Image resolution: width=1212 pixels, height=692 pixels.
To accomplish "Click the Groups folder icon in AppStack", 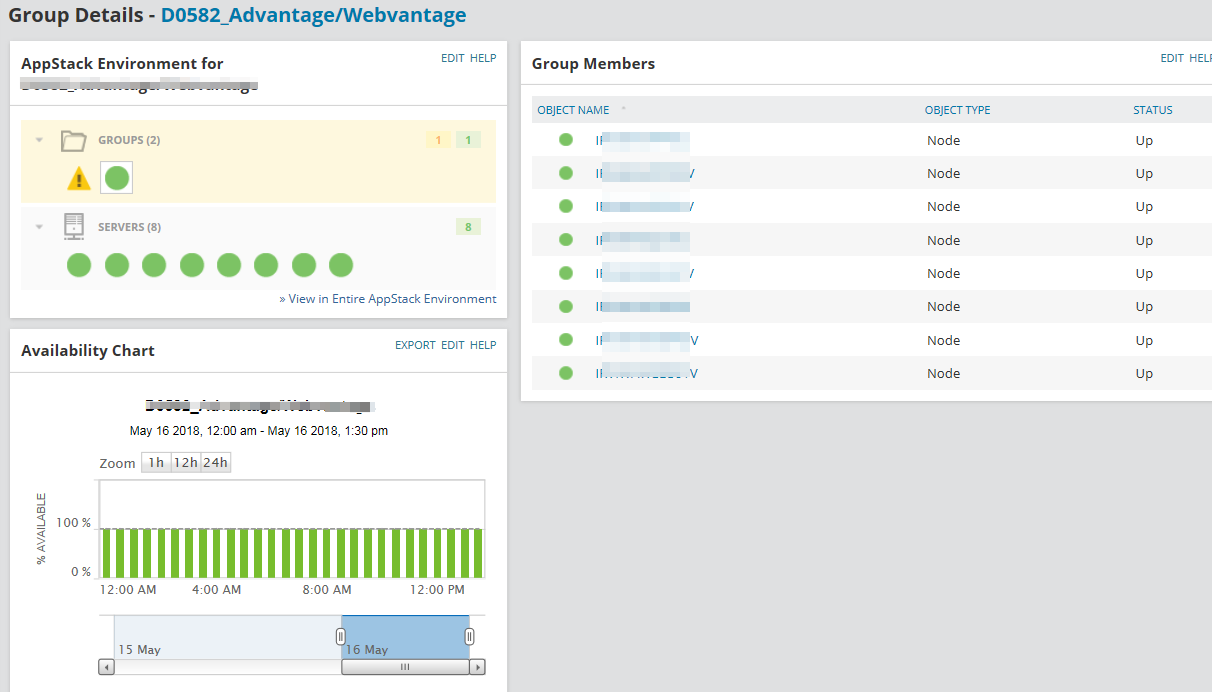I will tap(74, 141).
